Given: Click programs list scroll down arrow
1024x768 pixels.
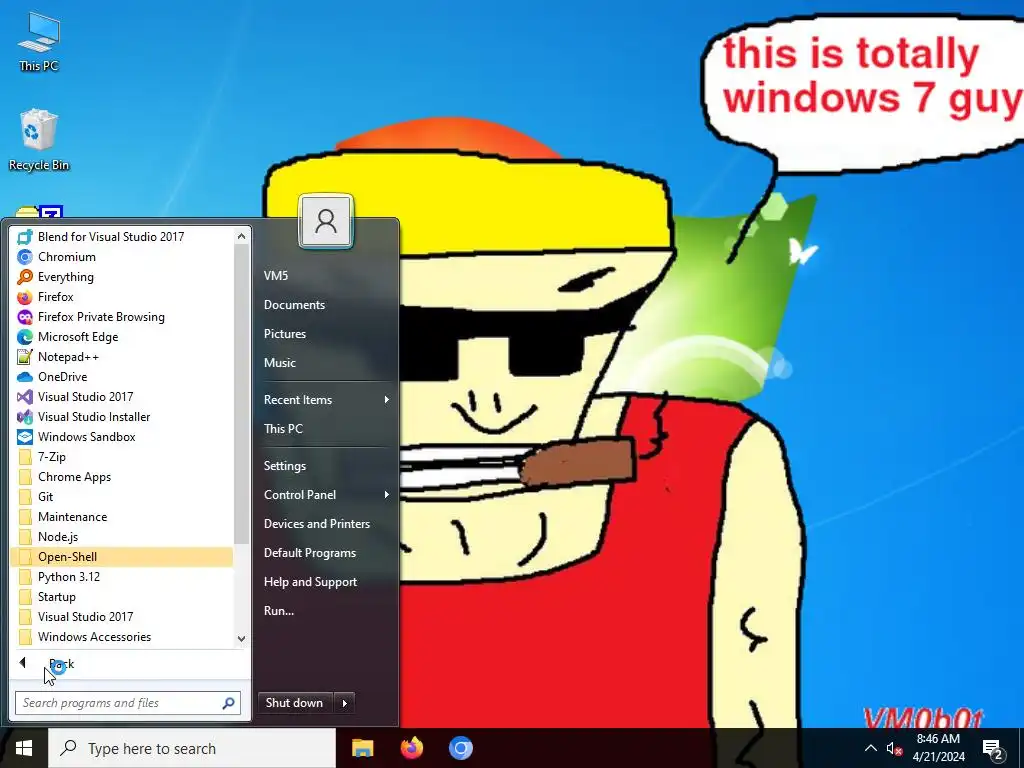Looking at the screenshot, I should [242, 639].
